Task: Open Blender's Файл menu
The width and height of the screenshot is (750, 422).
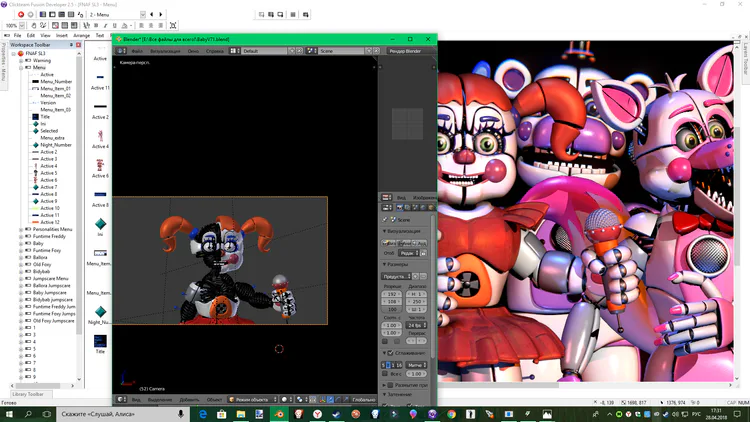Action: pyautogui.click(x=137, y=51)
